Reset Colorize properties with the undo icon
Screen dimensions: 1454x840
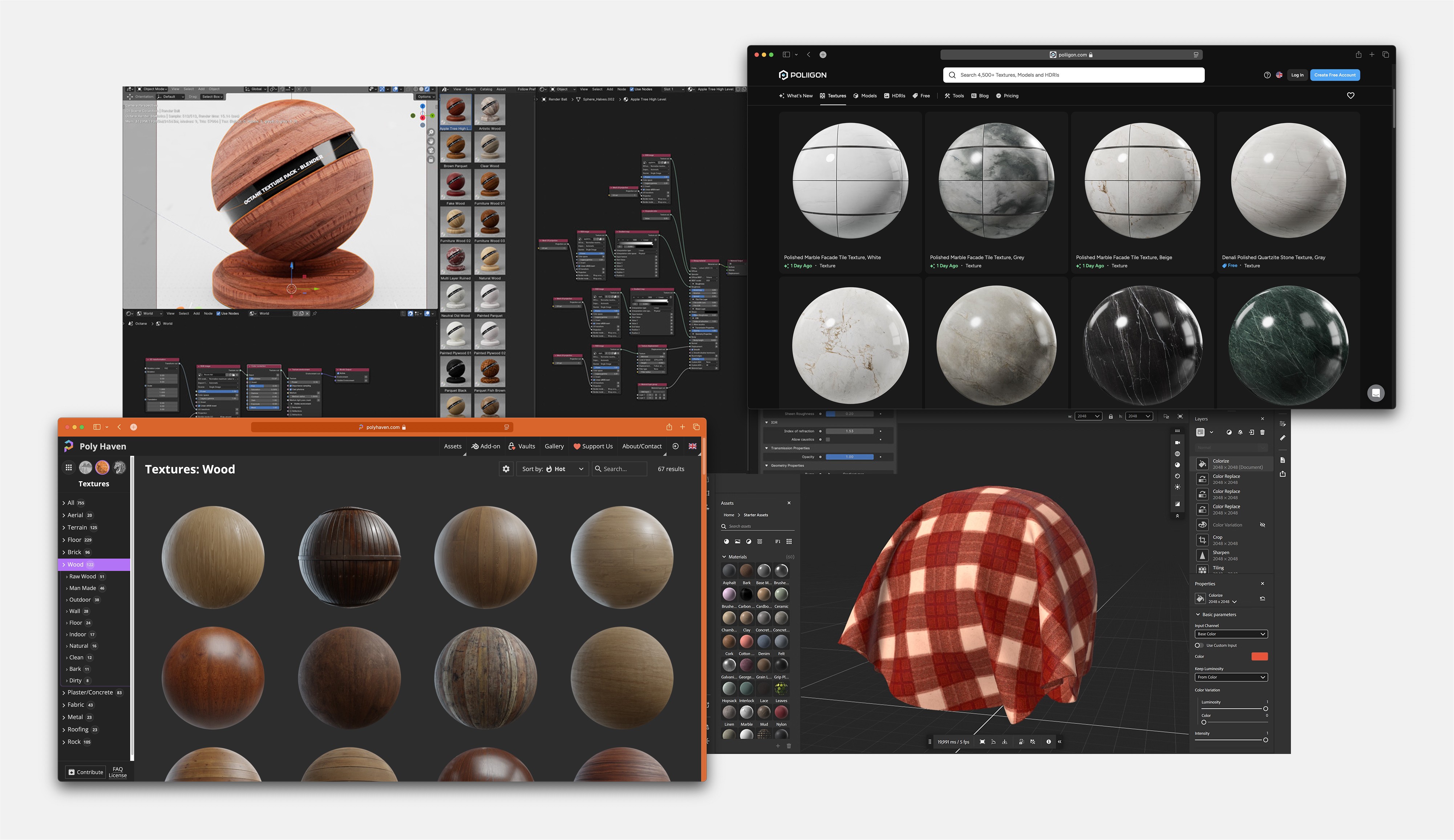click(1263, 598)
